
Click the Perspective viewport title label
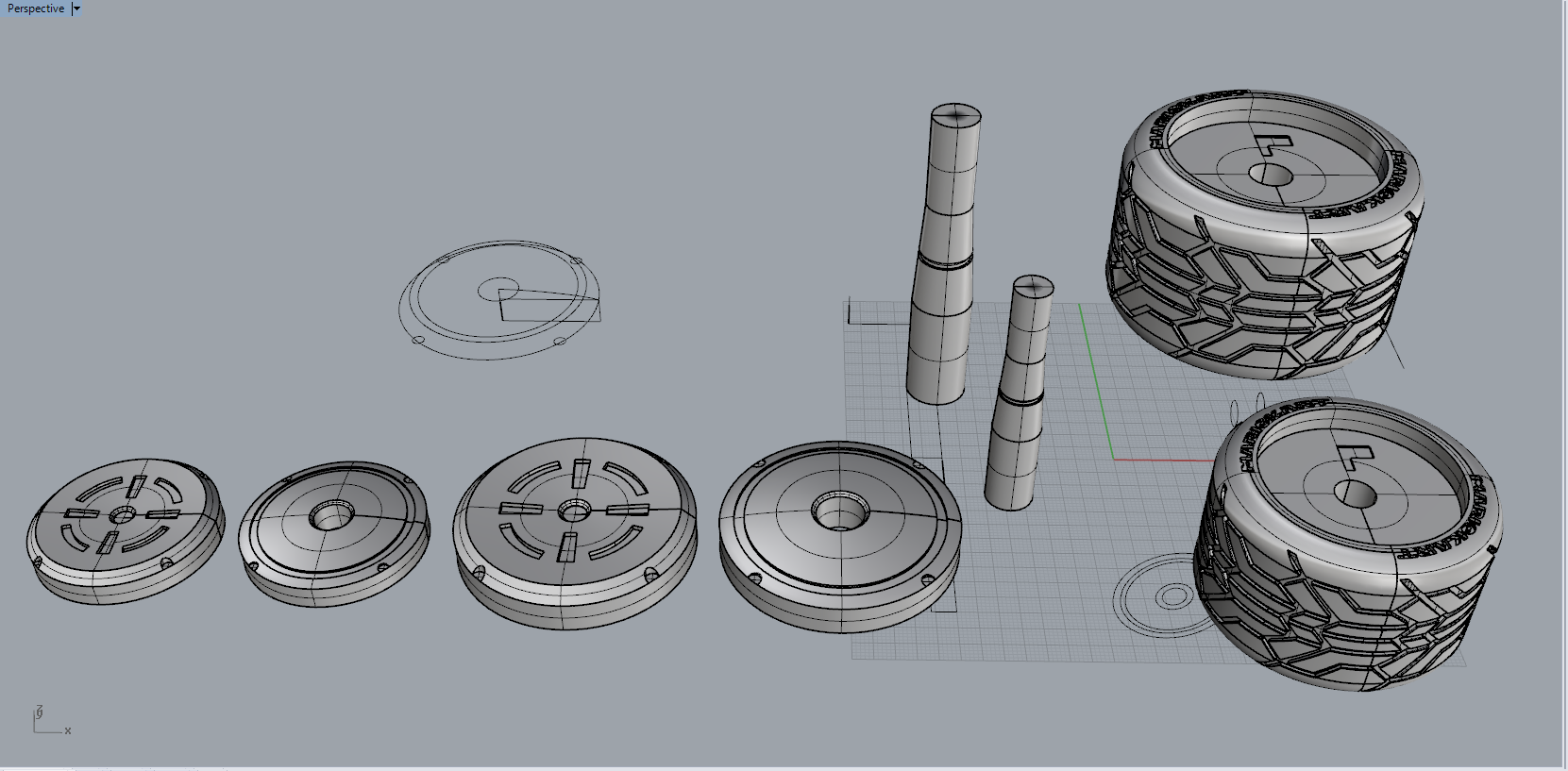coord(36,8)
